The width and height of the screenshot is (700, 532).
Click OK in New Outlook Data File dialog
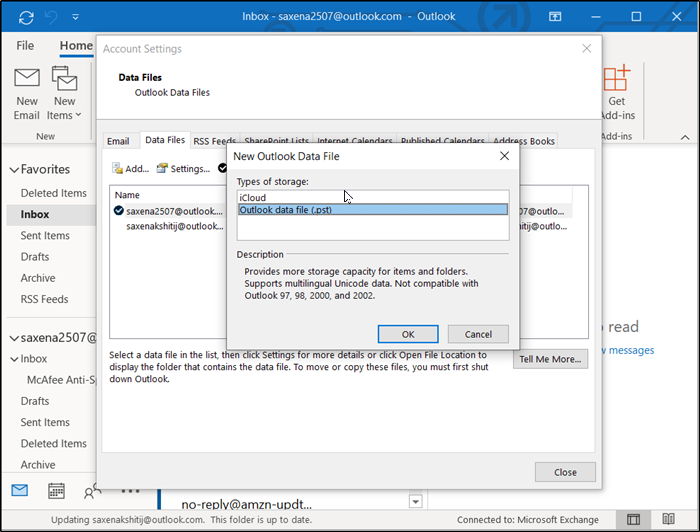(x=408, y=334)
